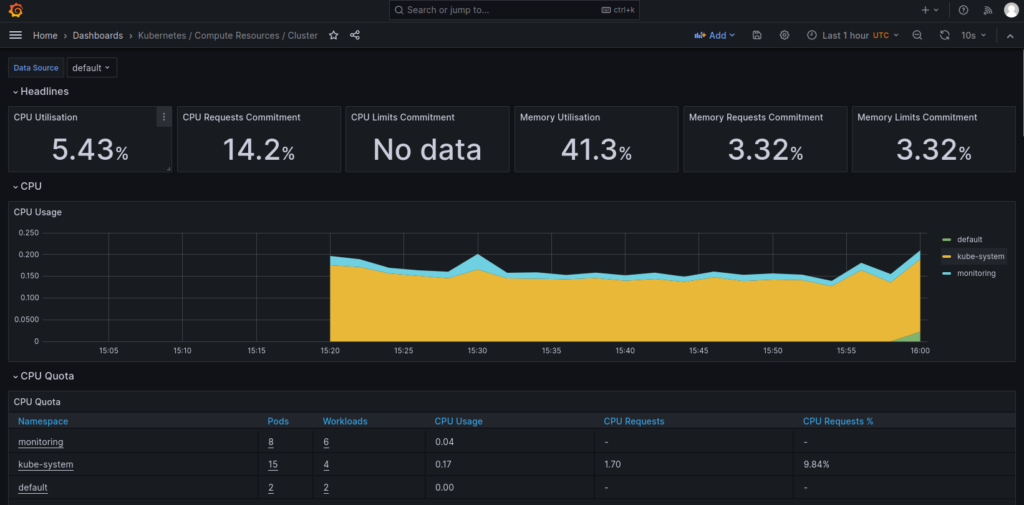
Task: Toggle monitoring series in legend
Action: point(975,273)
